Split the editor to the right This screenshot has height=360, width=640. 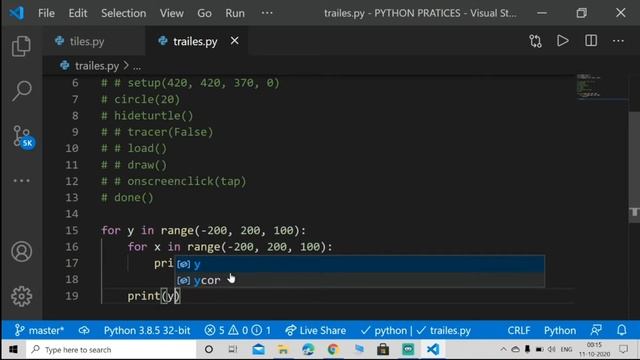tap(591, 41)
